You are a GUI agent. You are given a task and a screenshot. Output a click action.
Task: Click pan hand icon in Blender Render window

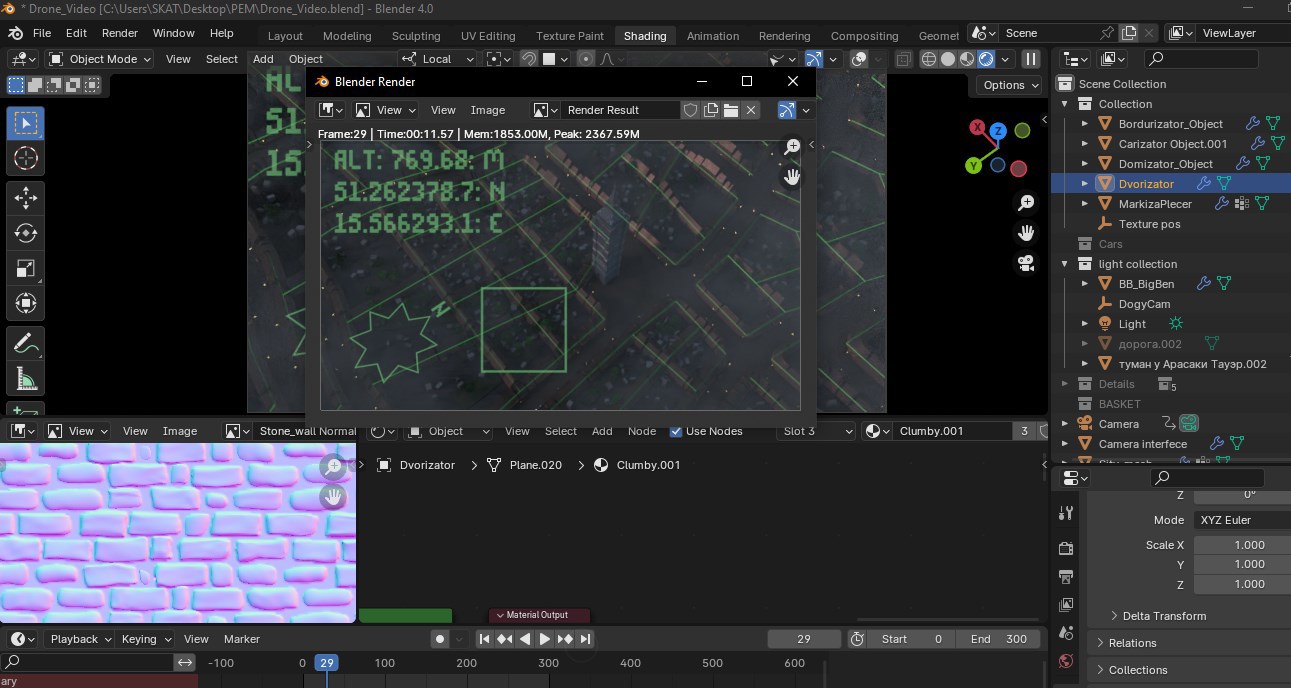(x=792, y=177)
